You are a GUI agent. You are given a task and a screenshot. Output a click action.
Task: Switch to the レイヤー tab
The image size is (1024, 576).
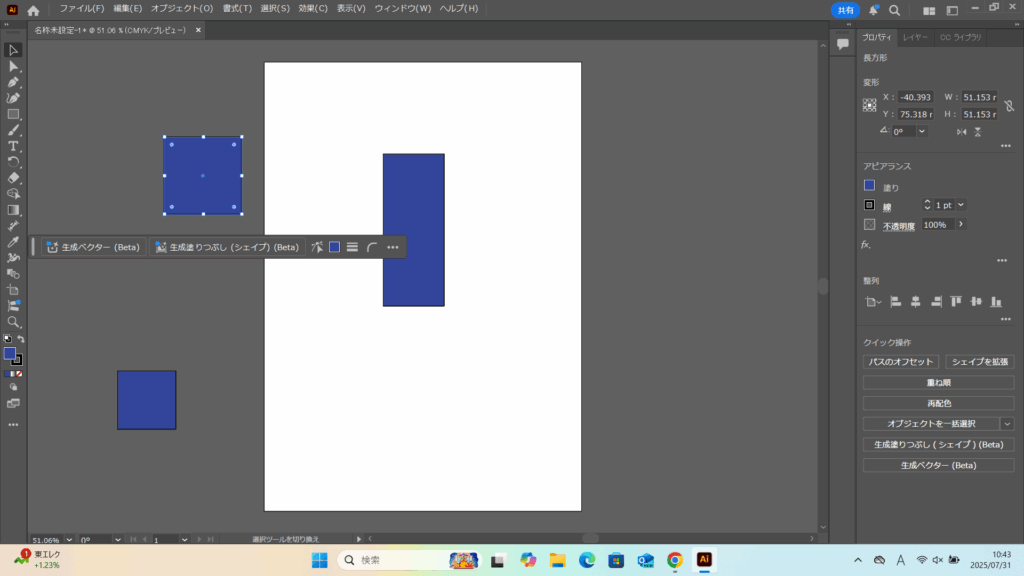914,38
